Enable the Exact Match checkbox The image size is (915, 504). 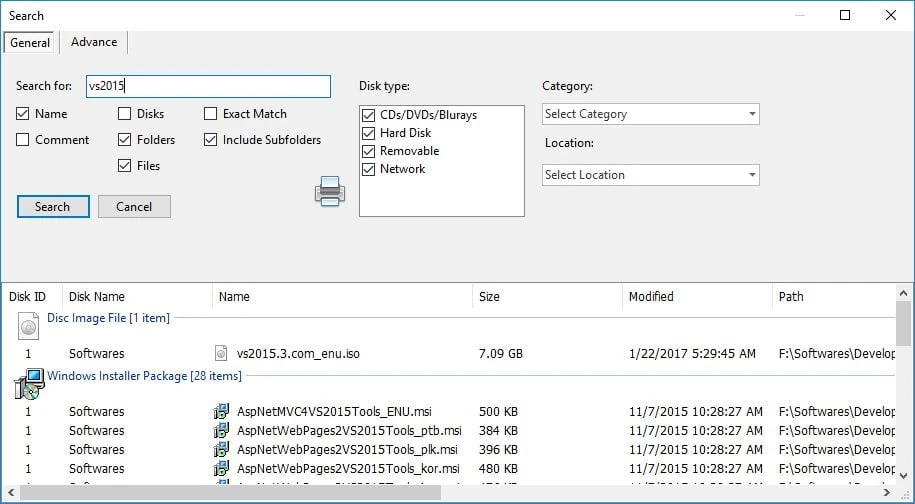[211, 114]
